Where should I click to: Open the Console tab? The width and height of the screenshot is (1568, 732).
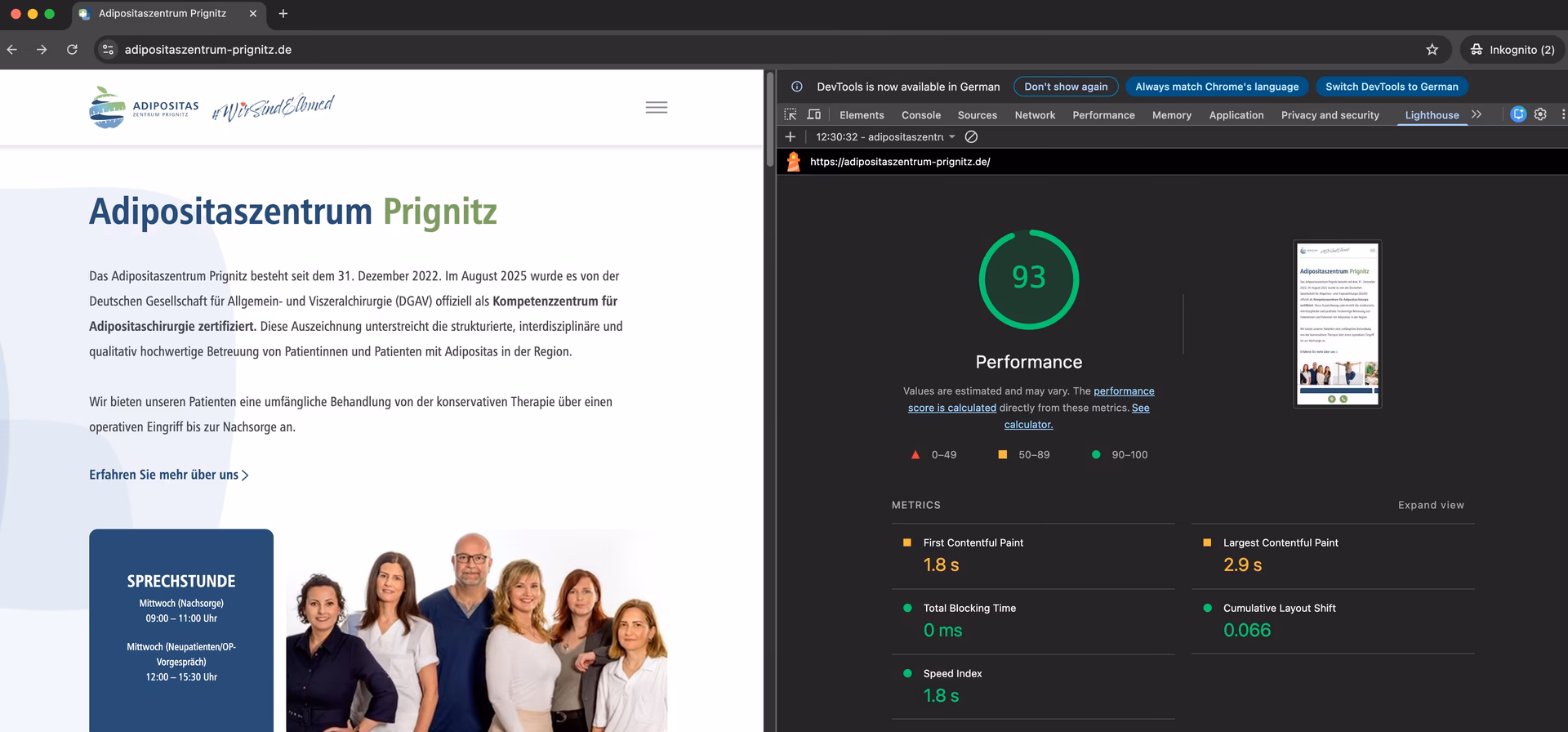pyautogui.click(x=920, y=115)
